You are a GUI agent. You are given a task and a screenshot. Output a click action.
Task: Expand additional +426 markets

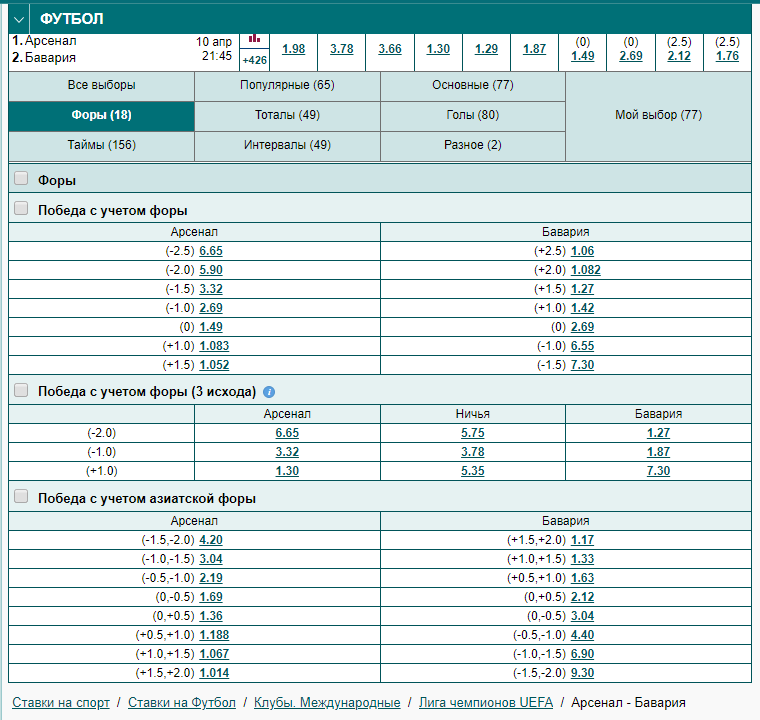(x=254, y=60)
